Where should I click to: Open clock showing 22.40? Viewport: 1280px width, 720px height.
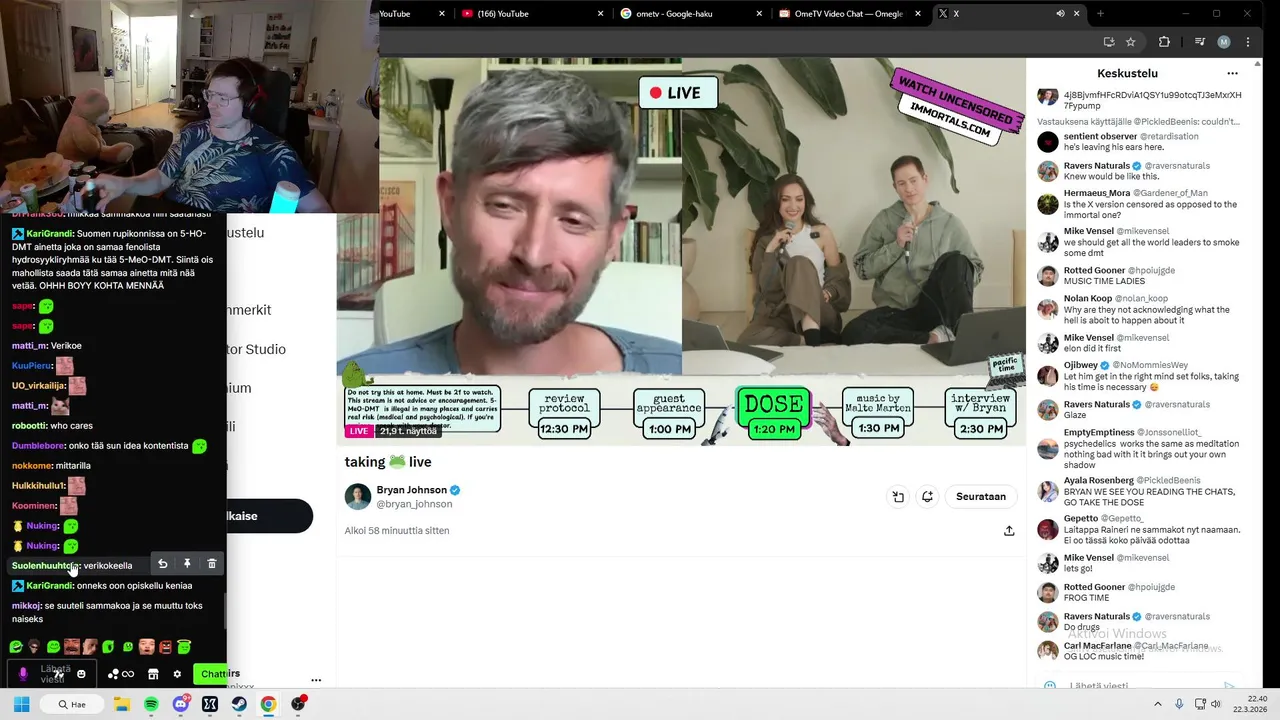tap(1250, 704)
